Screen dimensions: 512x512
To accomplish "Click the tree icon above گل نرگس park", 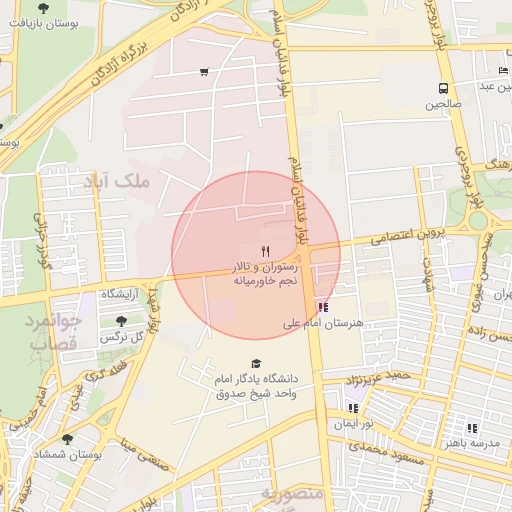I will 121,321.
